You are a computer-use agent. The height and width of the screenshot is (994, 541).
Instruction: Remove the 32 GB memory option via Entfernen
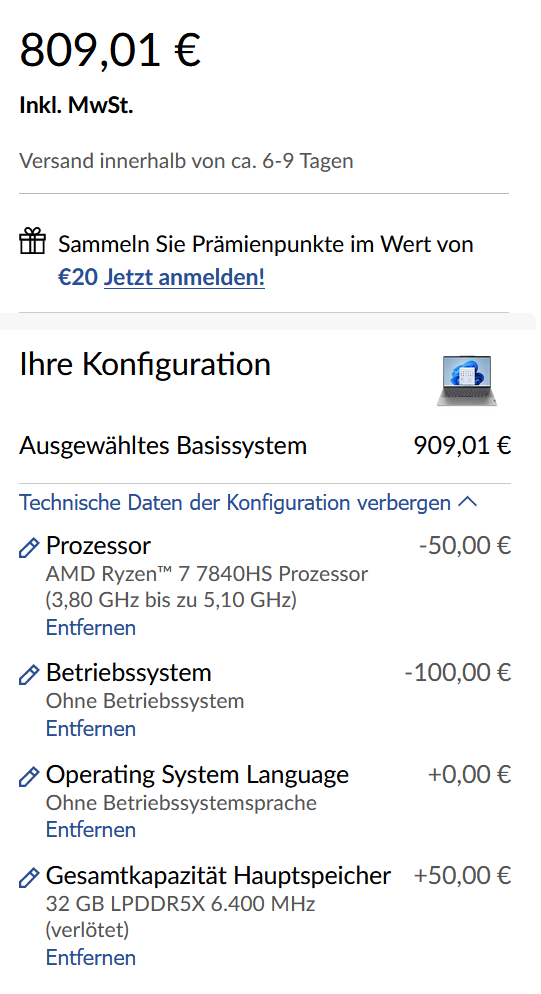pyautogui.click(x=91, y=957)
